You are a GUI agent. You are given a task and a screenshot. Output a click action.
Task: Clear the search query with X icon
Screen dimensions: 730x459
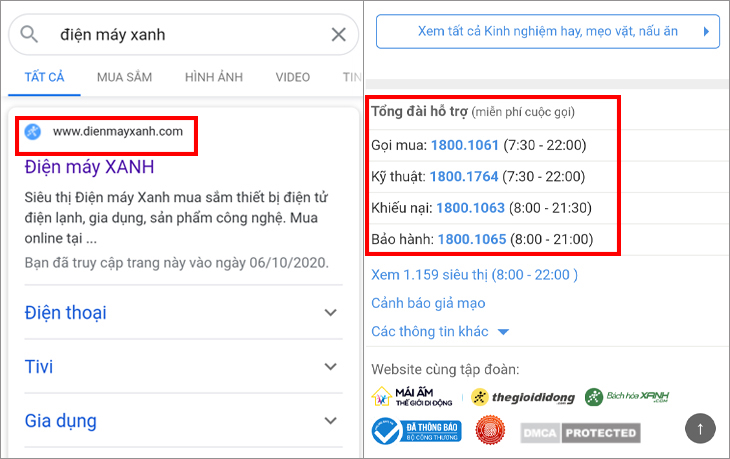[338, 34]
